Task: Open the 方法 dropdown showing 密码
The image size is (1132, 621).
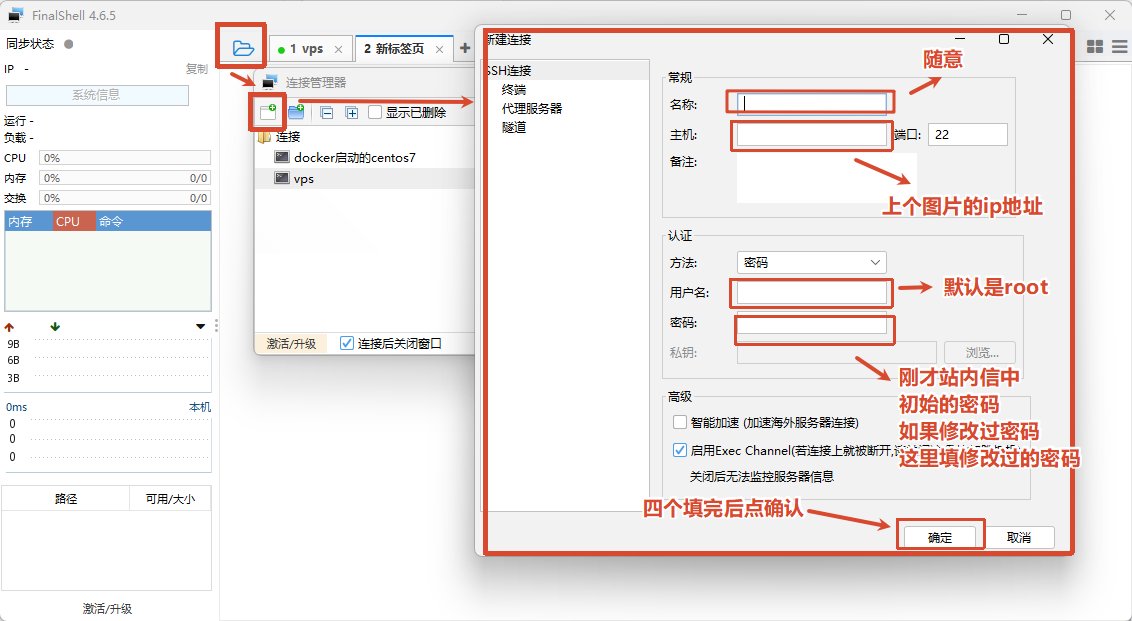Action: click(811, 262)
